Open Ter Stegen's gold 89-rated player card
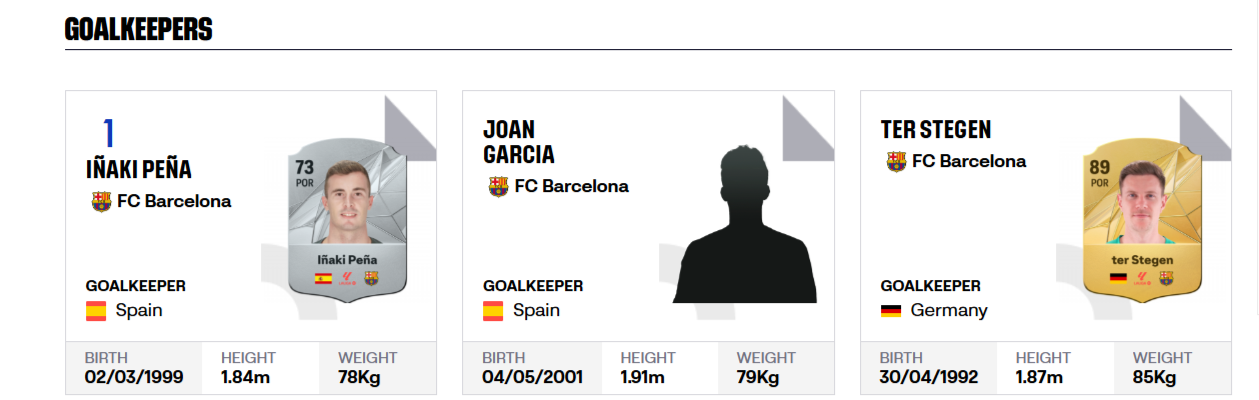This screenshot has width=1259, height=400. point(1139,222)
